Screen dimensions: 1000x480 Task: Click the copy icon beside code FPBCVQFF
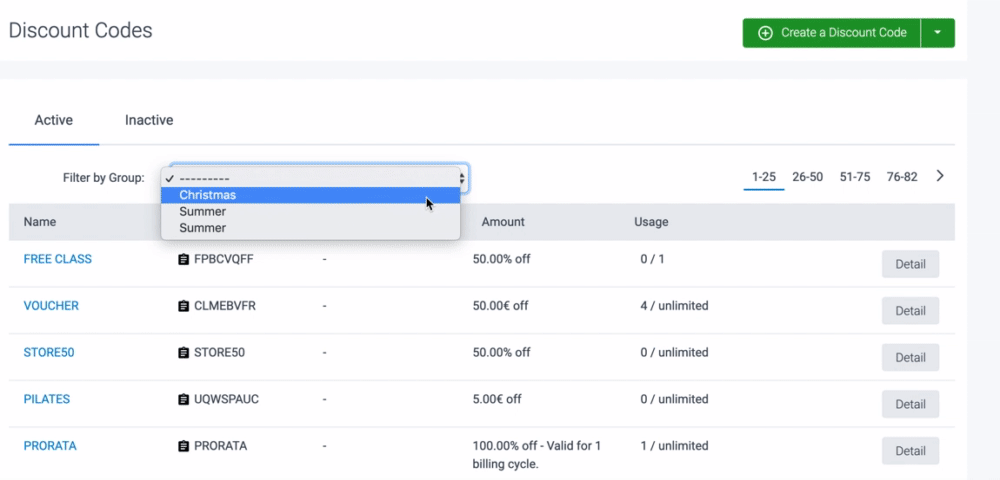point(183,259)
